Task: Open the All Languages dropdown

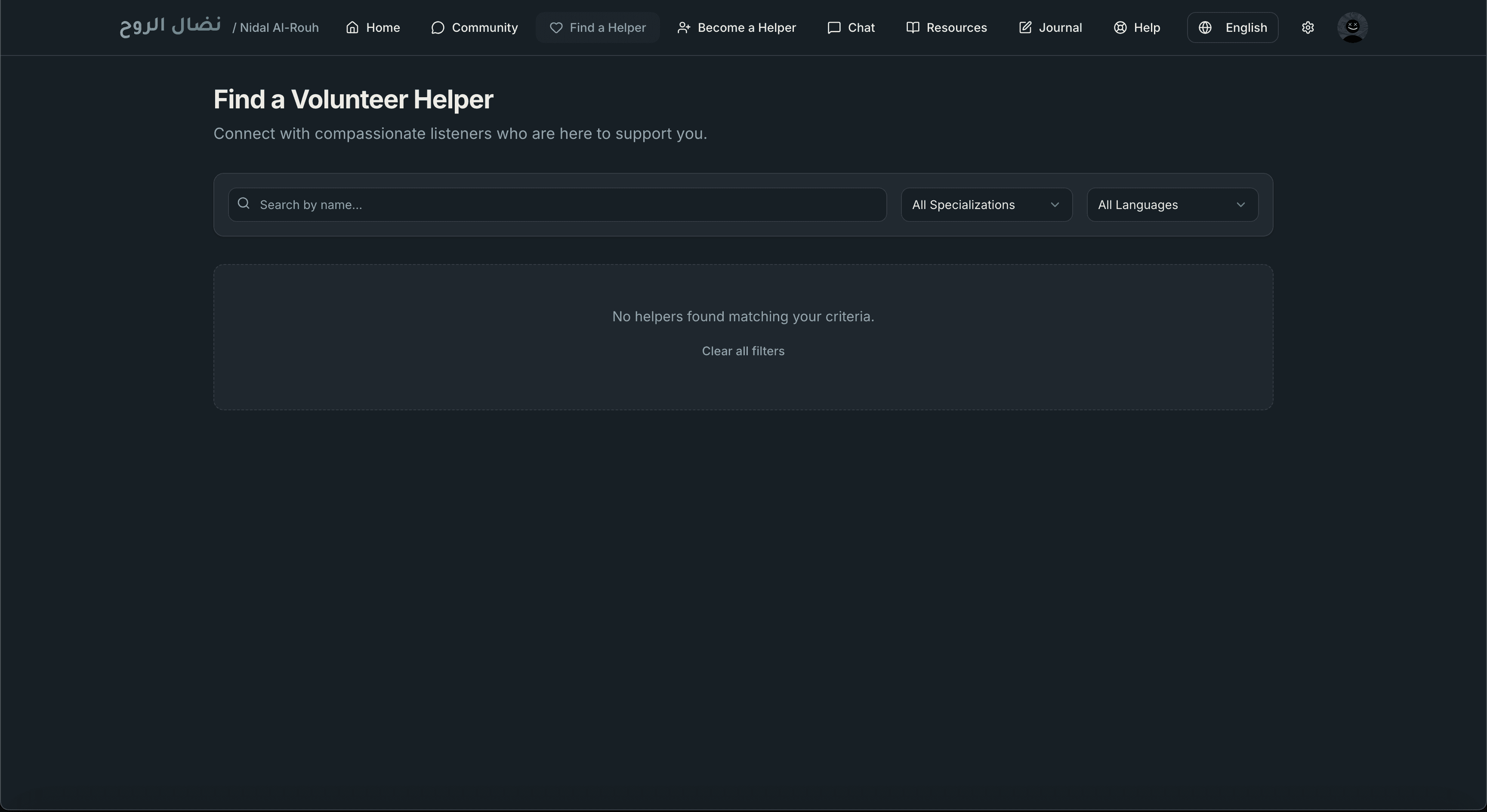Action: pyautogui.click(x=1172, y=204)
